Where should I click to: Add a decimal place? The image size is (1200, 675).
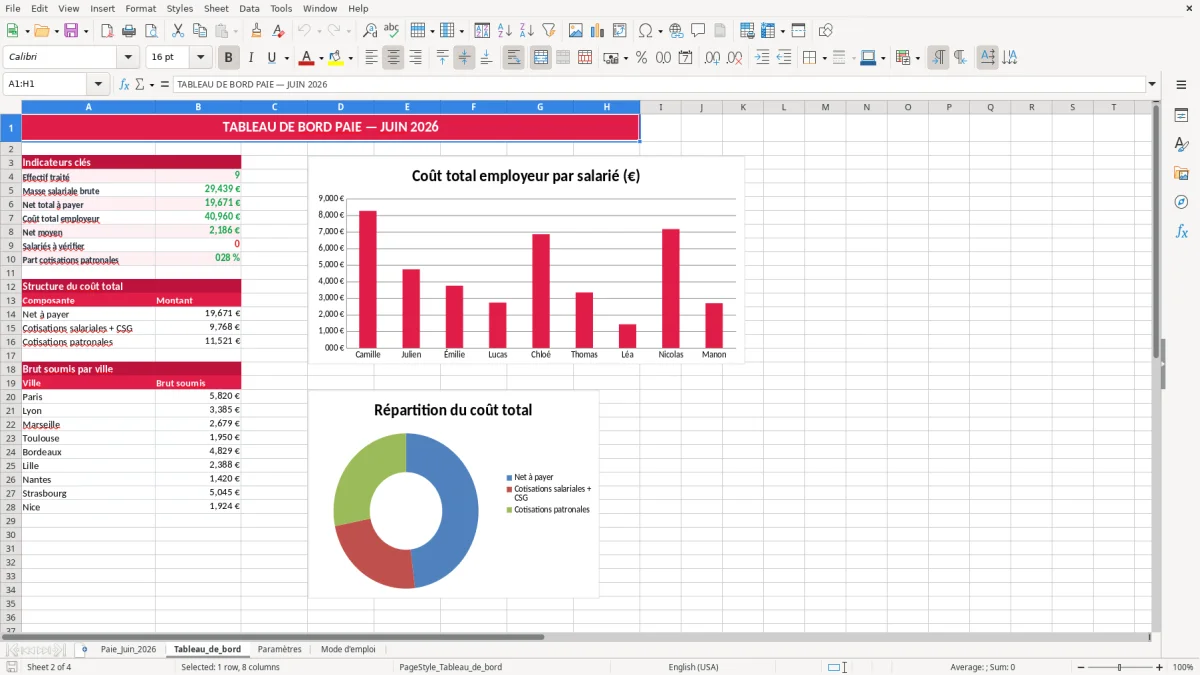pos(712,58)
